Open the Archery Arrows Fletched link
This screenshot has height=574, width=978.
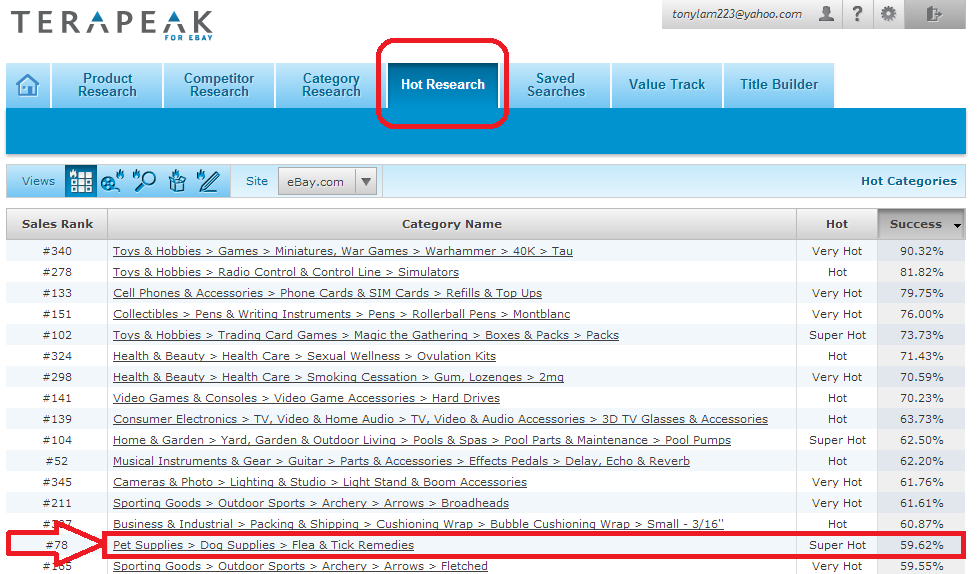point(300,566)
